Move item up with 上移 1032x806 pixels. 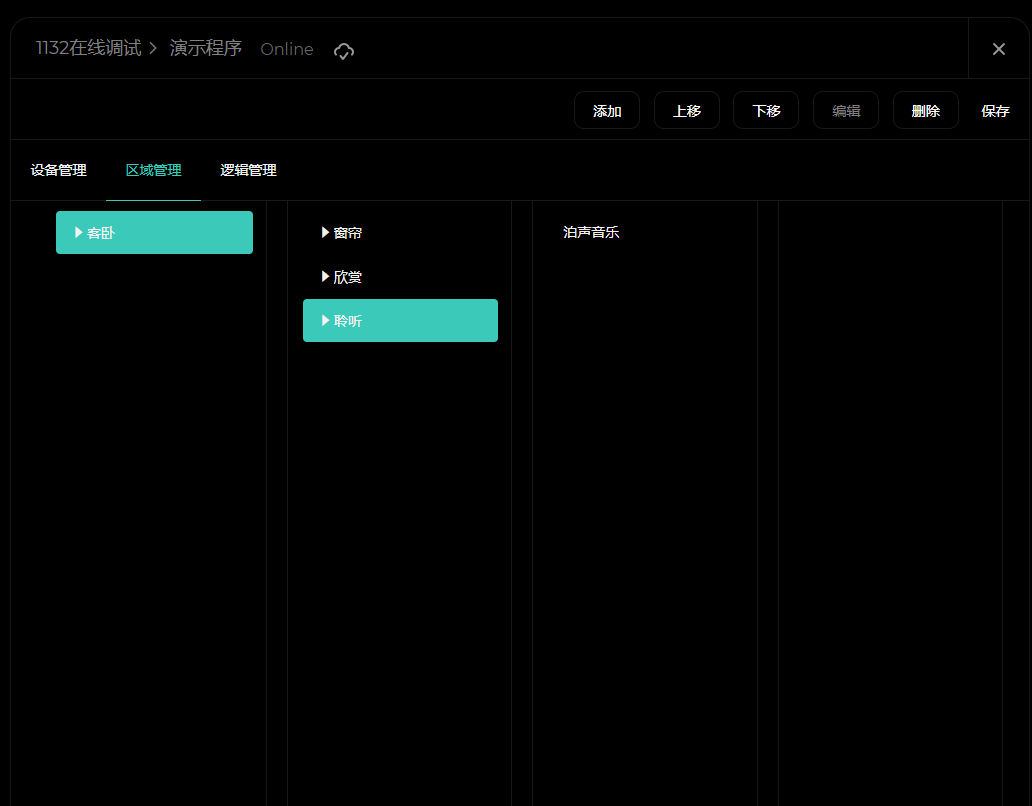(x=686, y=111)
